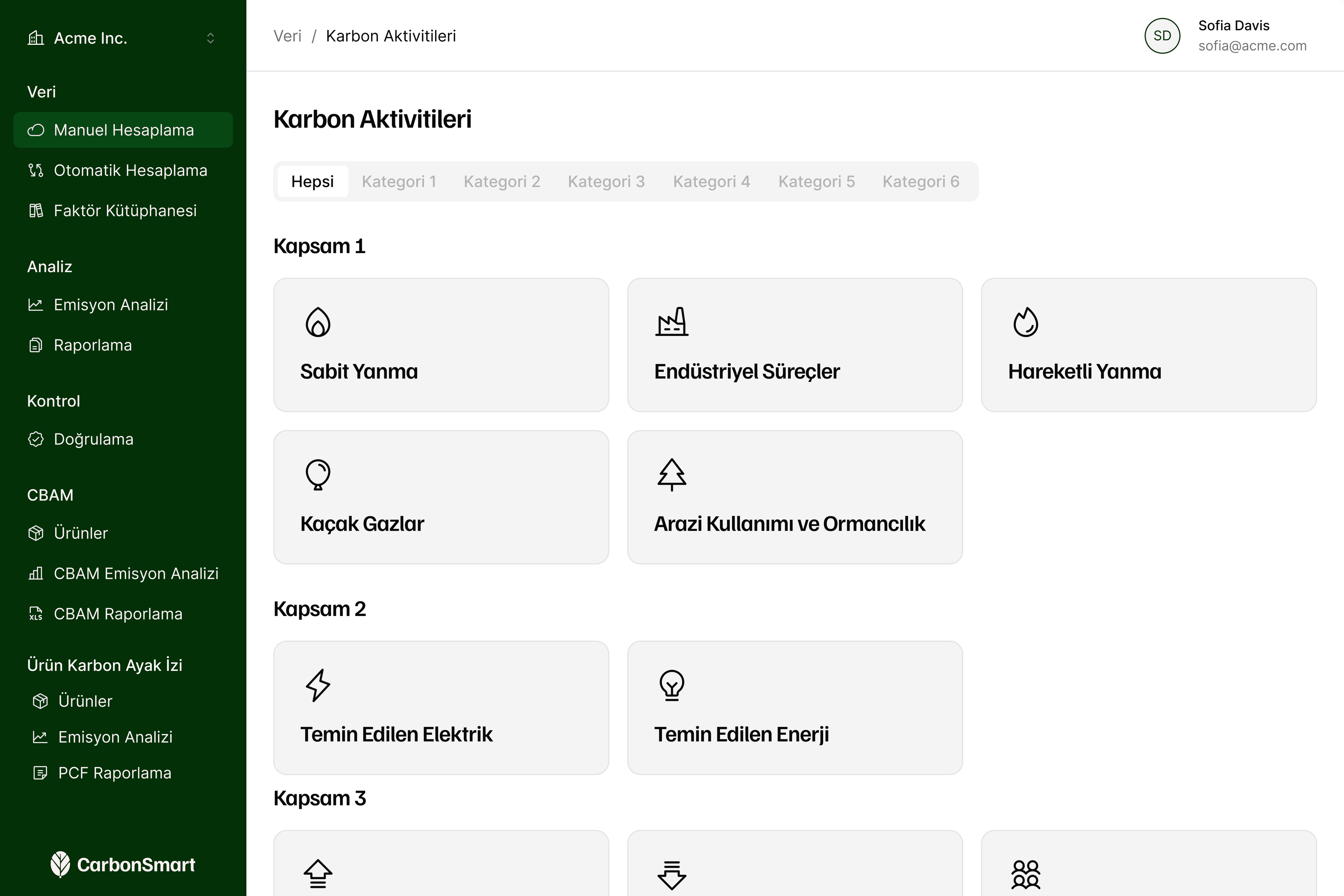Click the cloud icon beside Manuel Hesaplama
This screenshot has width=1344, height=896.
35,130
